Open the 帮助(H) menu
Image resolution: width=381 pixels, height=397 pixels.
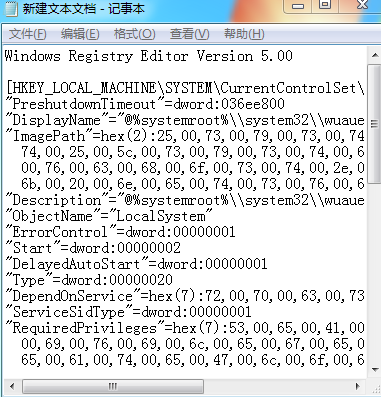click(x=244, y=34)
